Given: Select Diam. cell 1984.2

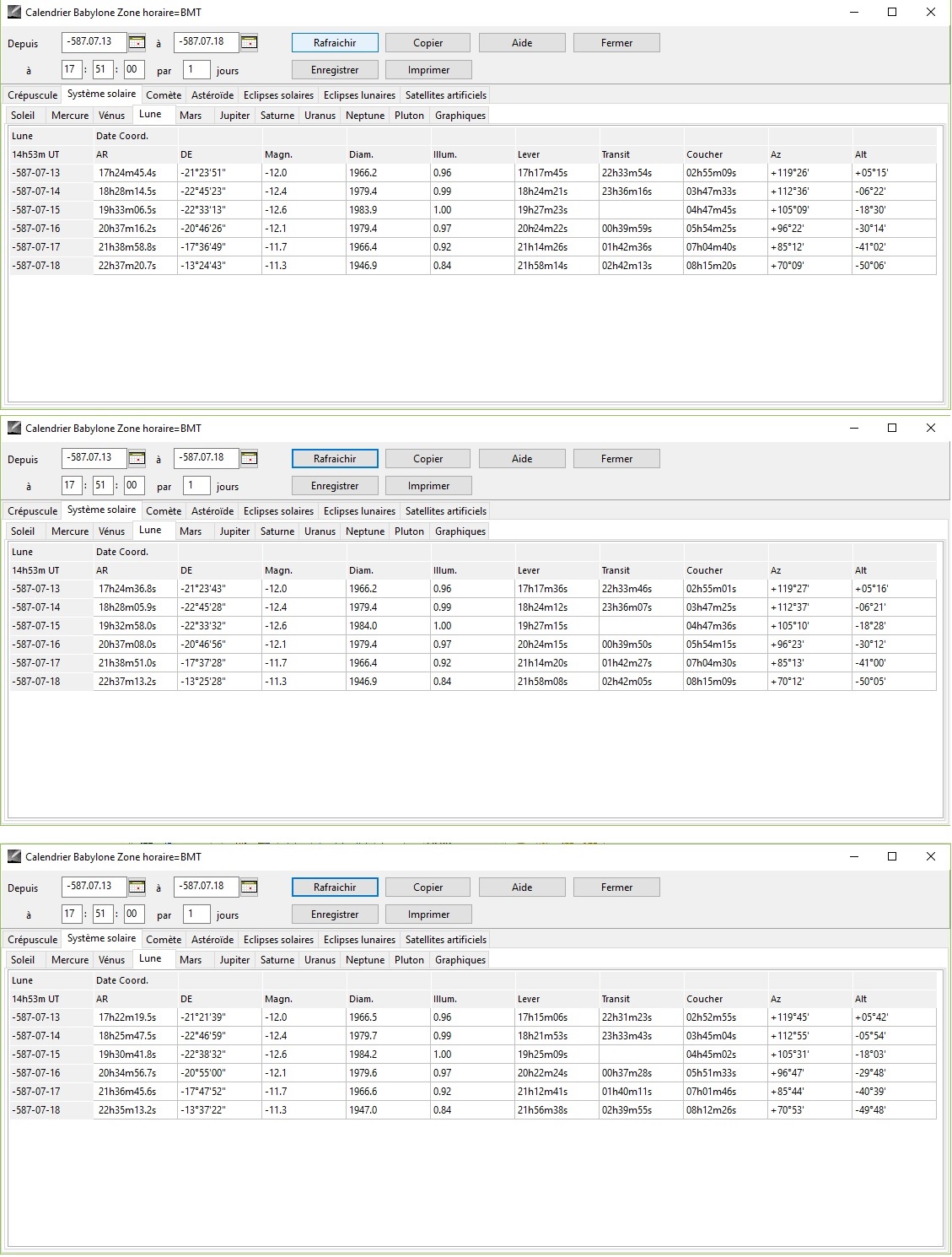Looking at the screenshot, I should (x=388, y=1055).
